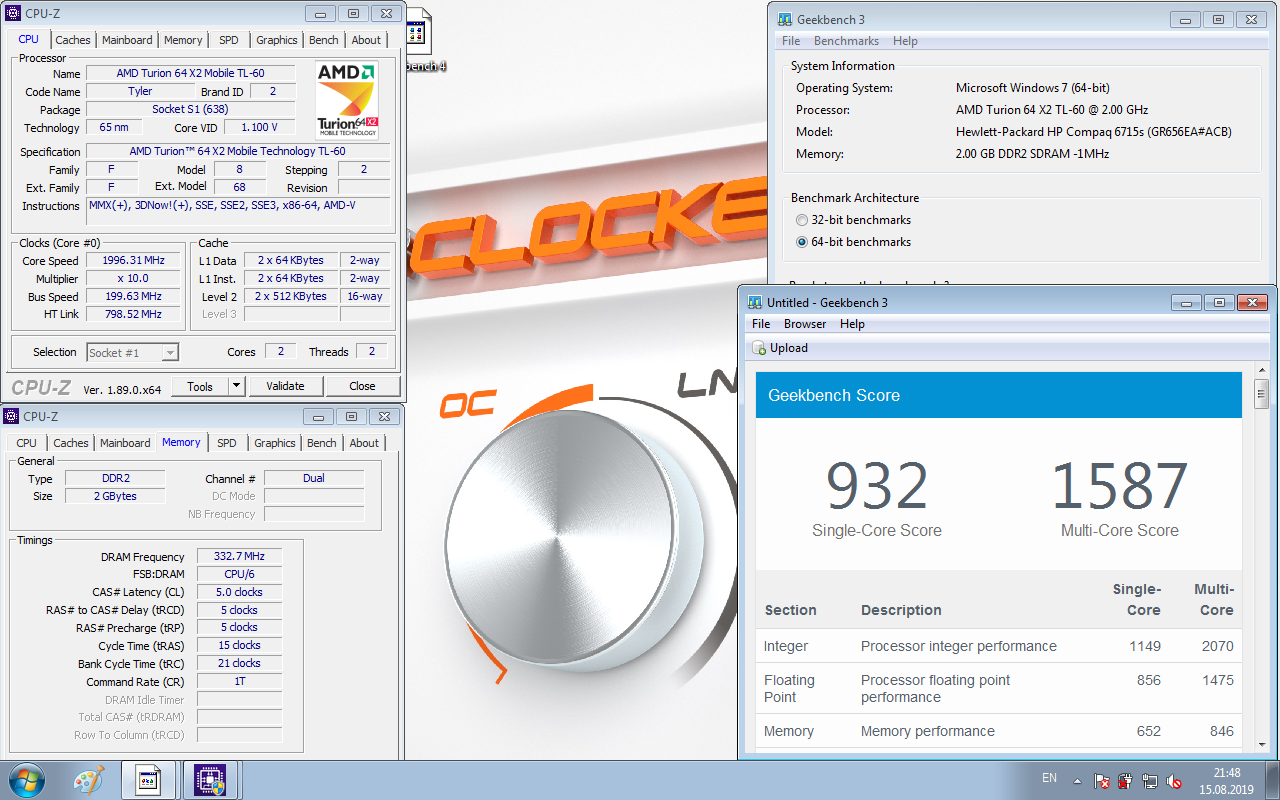Click the Single-Core Score 932

click(877, 487)
